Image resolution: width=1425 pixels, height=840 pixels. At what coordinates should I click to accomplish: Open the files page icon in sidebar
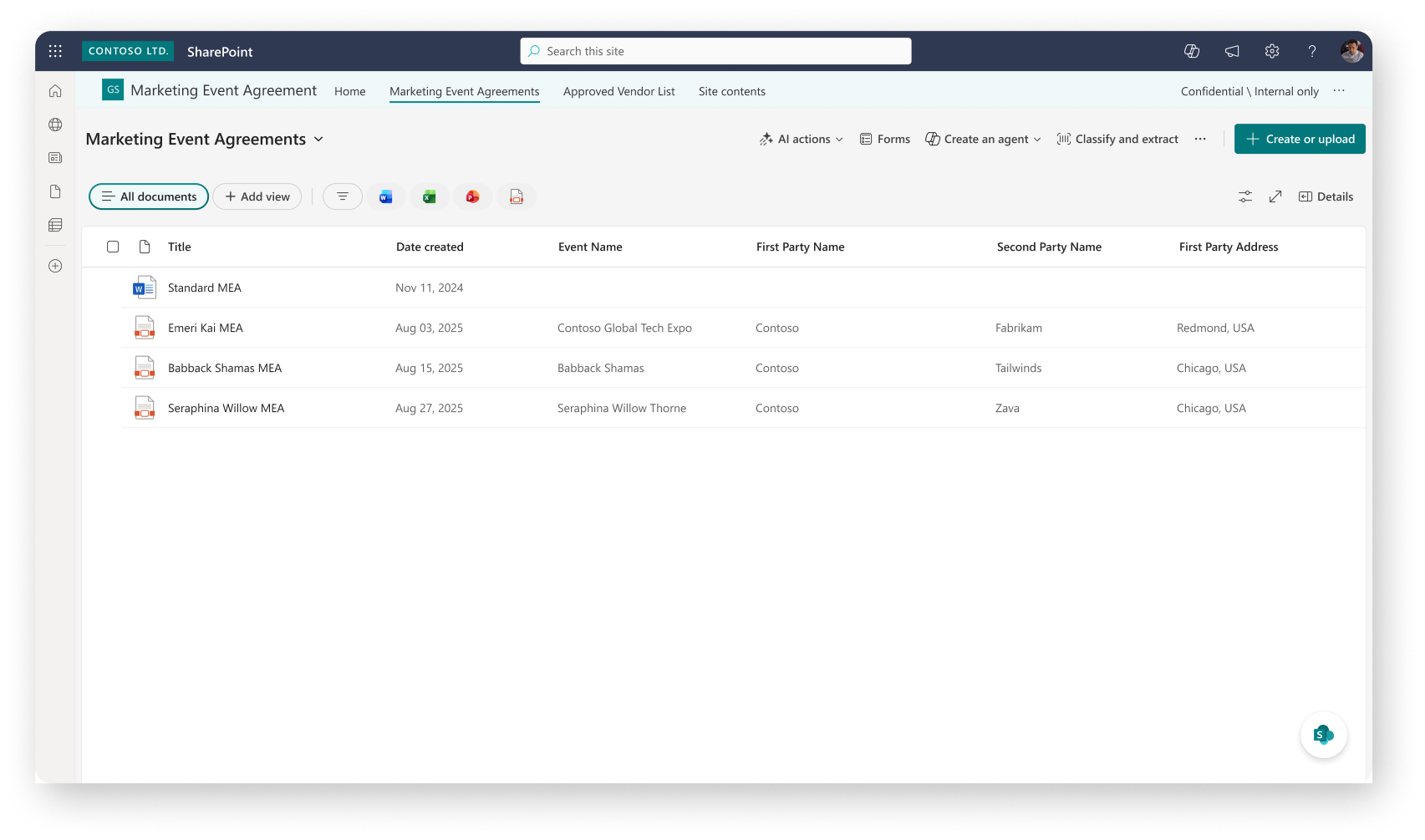[x=55, y=191]
